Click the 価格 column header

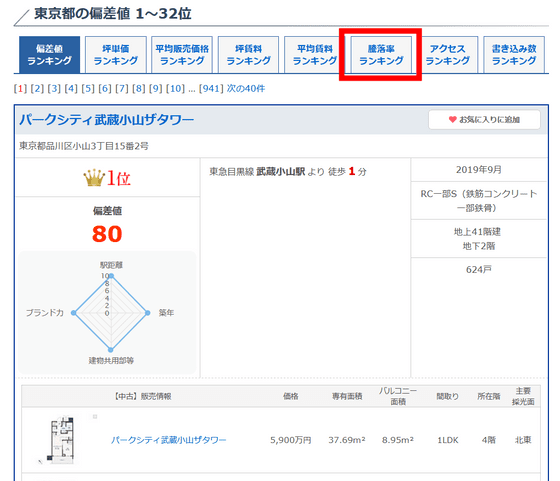(x=290, y=396)
